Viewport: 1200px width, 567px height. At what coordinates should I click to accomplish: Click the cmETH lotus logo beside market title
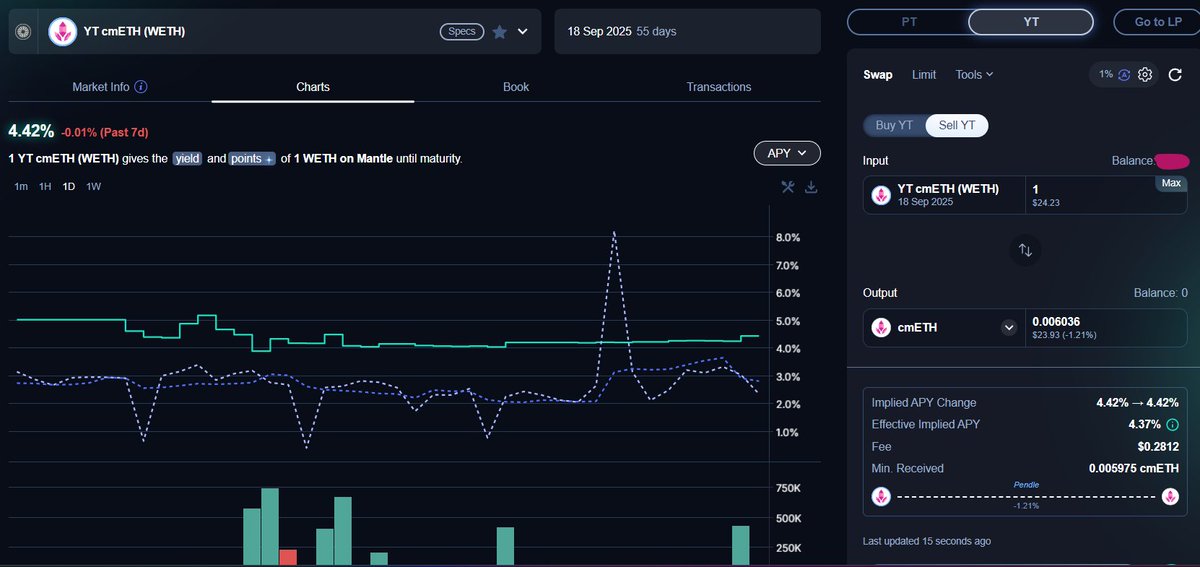tap(64, 32)
